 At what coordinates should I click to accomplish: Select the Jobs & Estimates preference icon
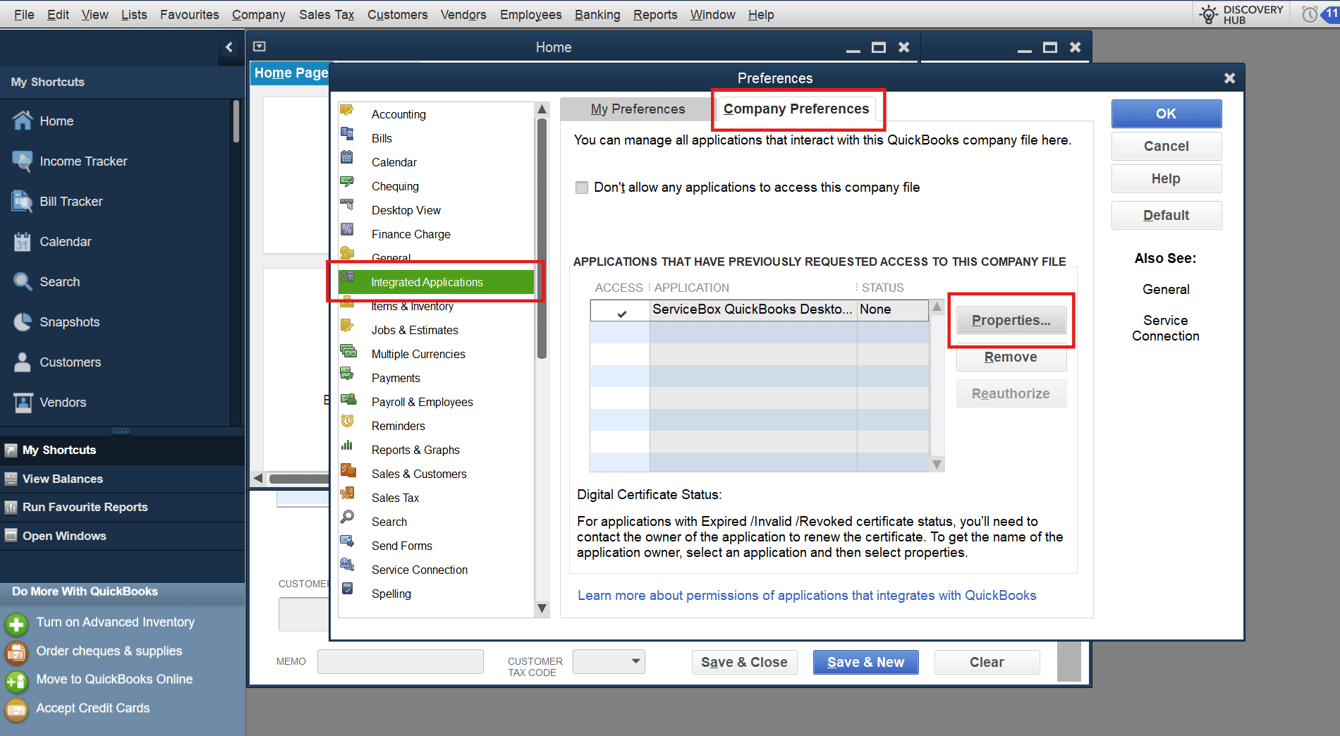347,326
